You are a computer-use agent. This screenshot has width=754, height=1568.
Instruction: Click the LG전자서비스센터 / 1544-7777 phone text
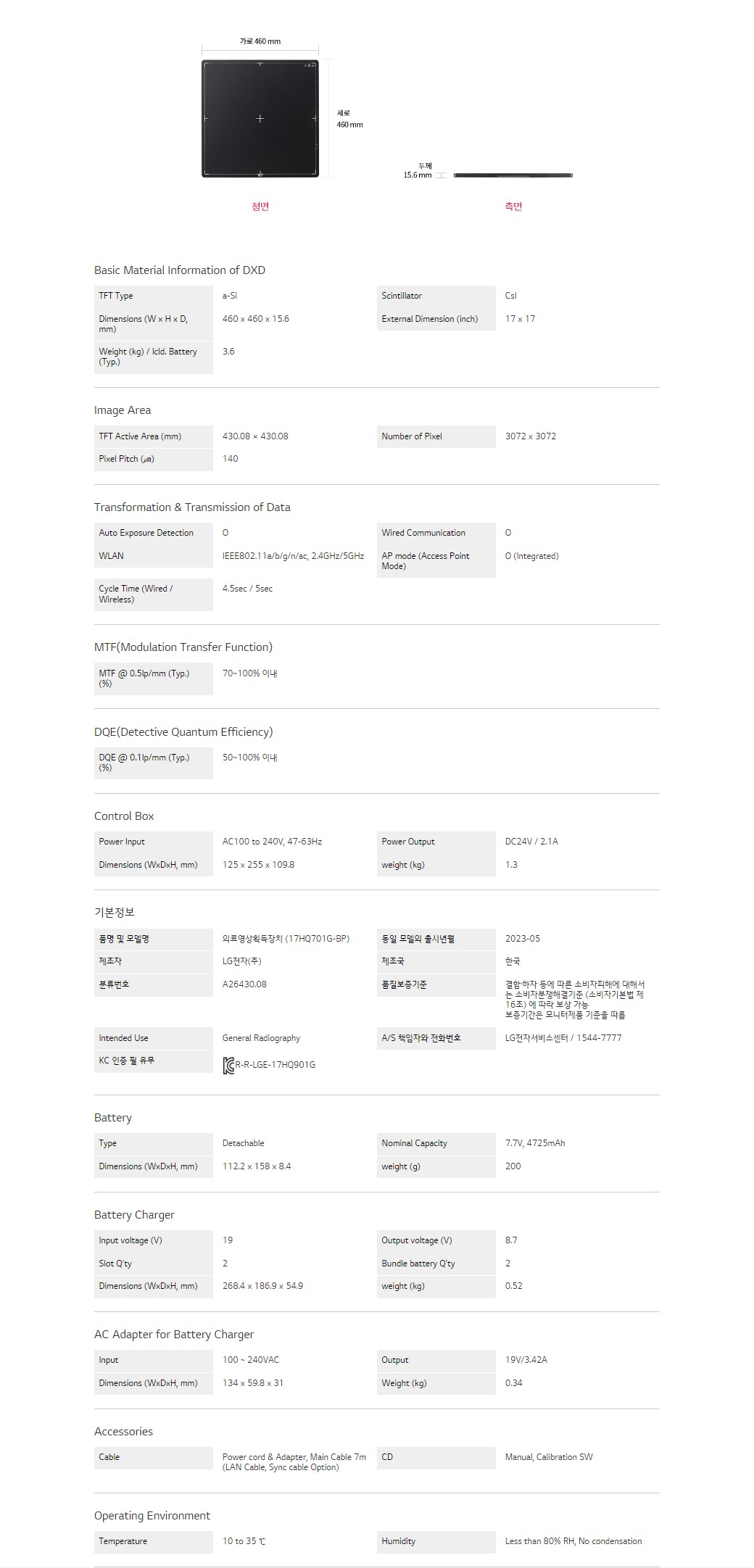563,1038
